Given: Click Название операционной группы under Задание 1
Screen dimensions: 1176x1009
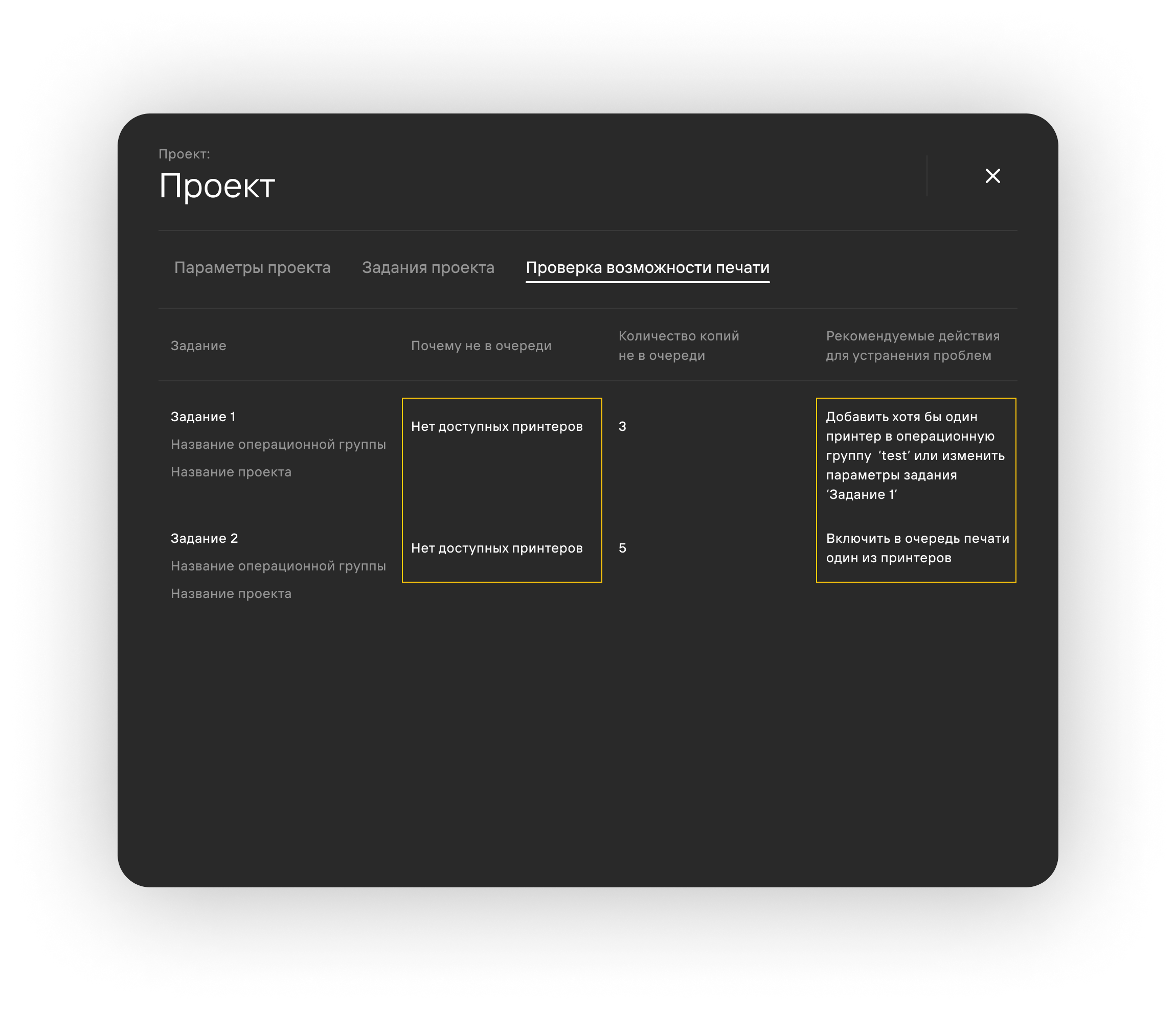Looking at the screenshot, I should (278, 444).
